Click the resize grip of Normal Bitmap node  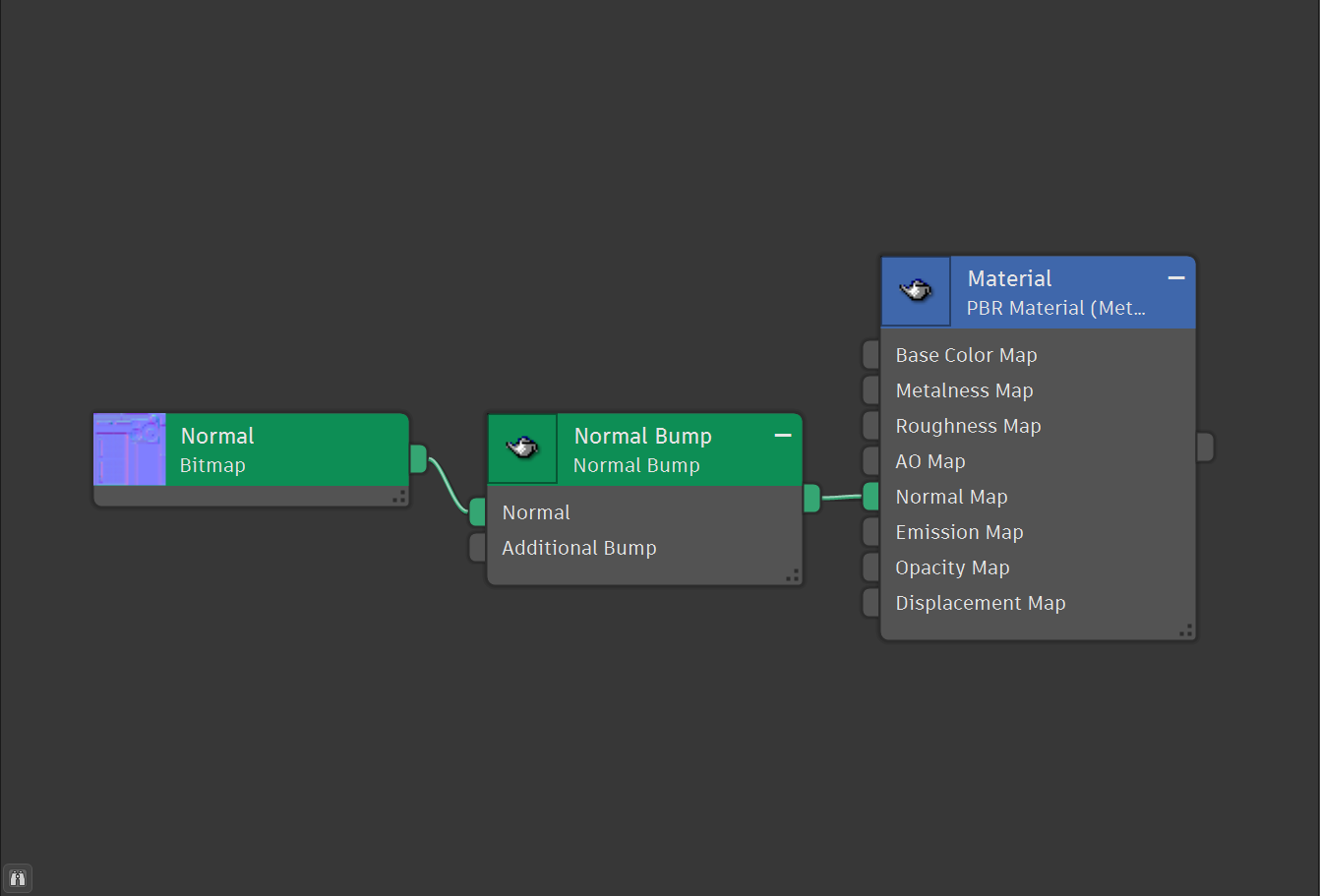pos(399,497)
